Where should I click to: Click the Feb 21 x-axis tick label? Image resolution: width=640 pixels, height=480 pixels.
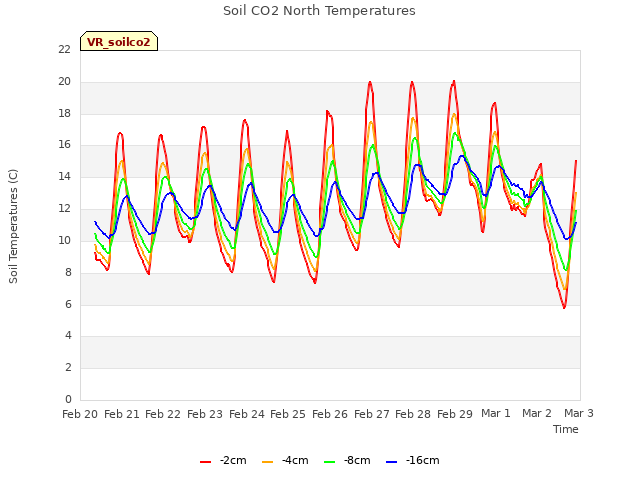tap(122, 414)
